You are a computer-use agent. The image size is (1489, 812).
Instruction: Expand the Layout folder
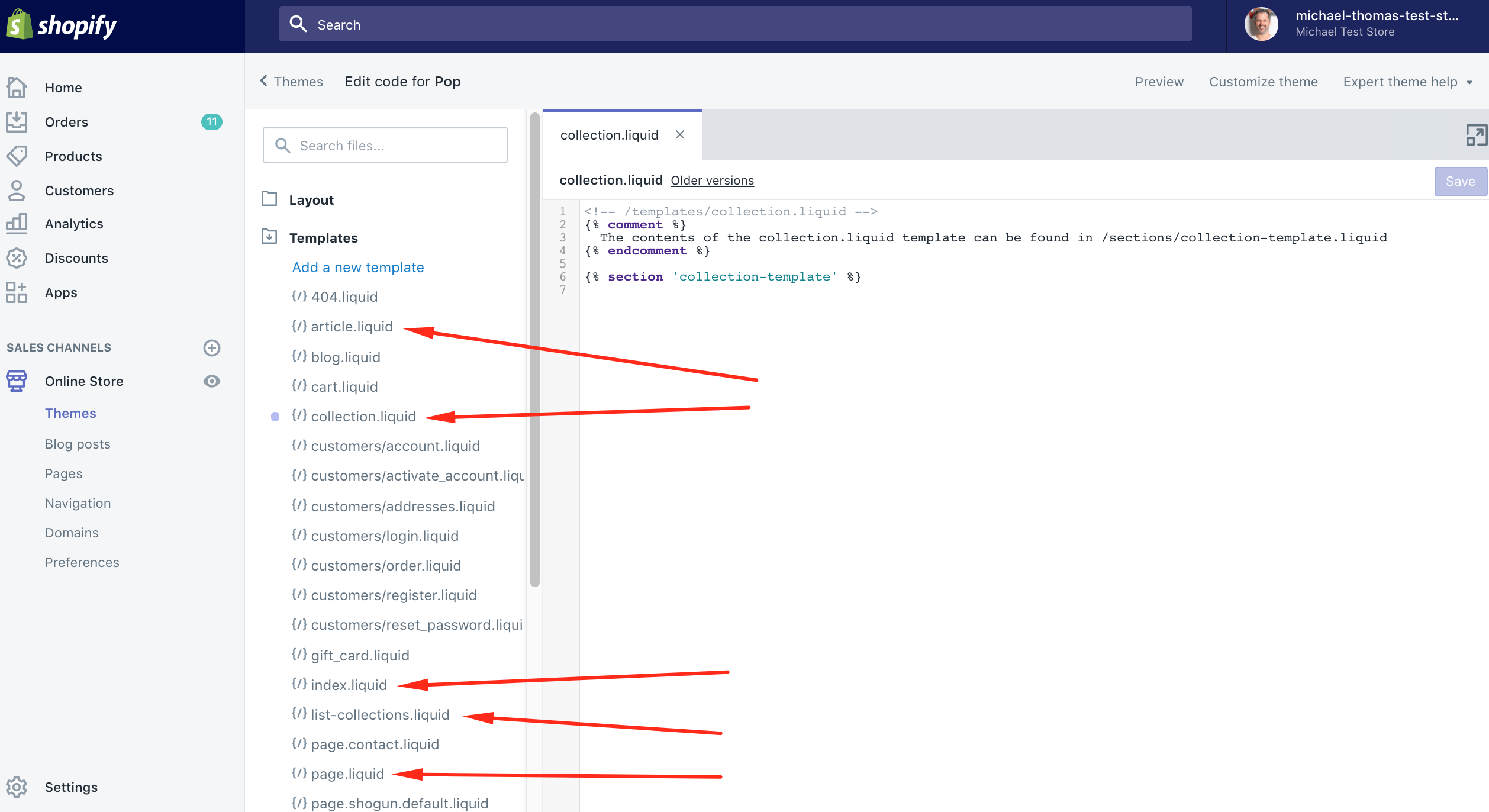[x=298, y=200]
